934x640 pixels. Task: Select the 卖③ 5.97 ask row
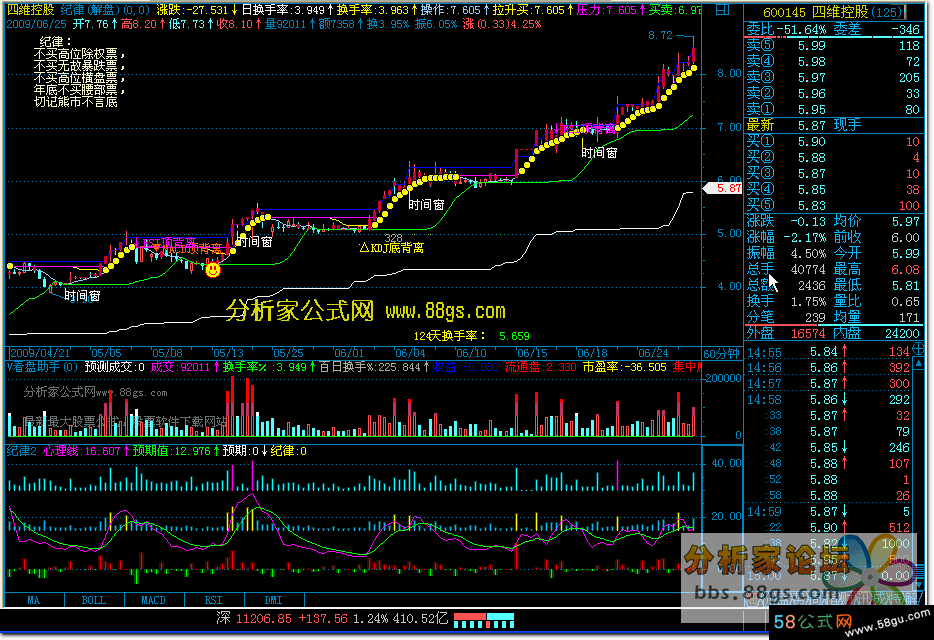pyautogui.click(x=833, y=77)
